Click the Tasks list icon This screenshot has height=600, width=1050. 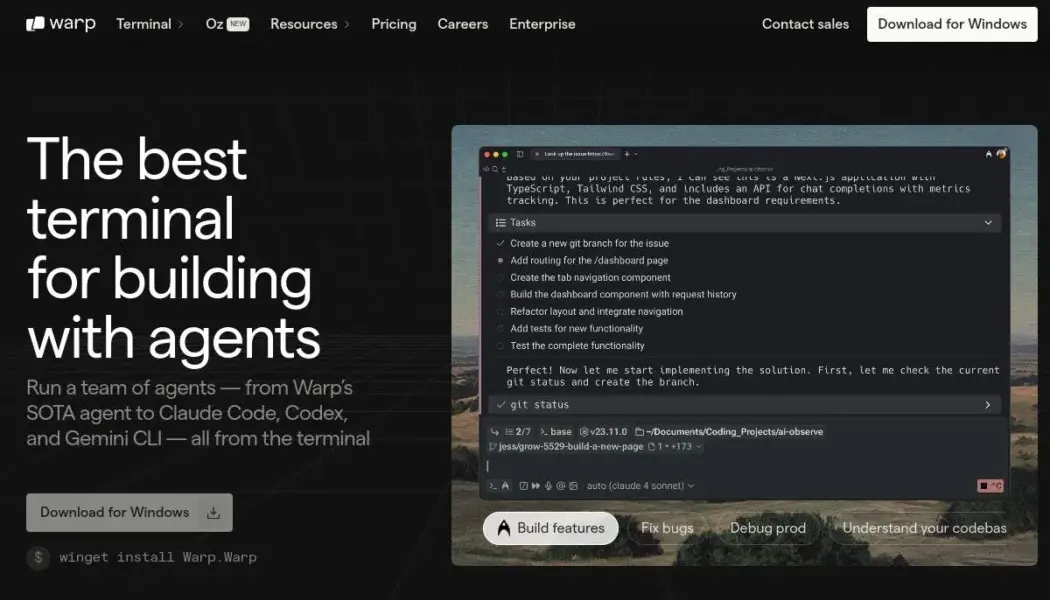click(x=500, y=222)
